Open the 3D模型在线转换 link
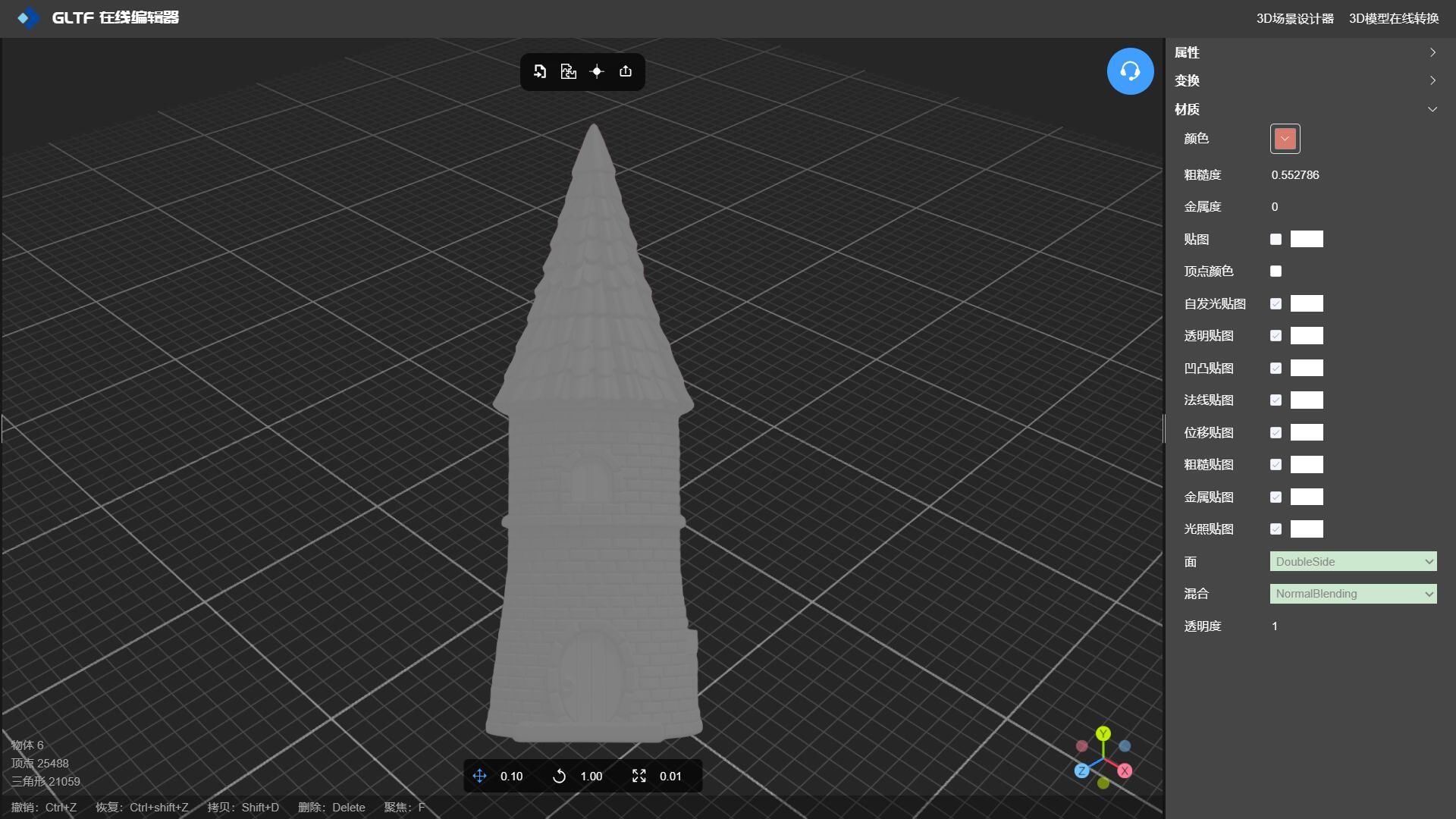Image resolution: width=1456 pixels, height=819 pixels. (1394, 18)
